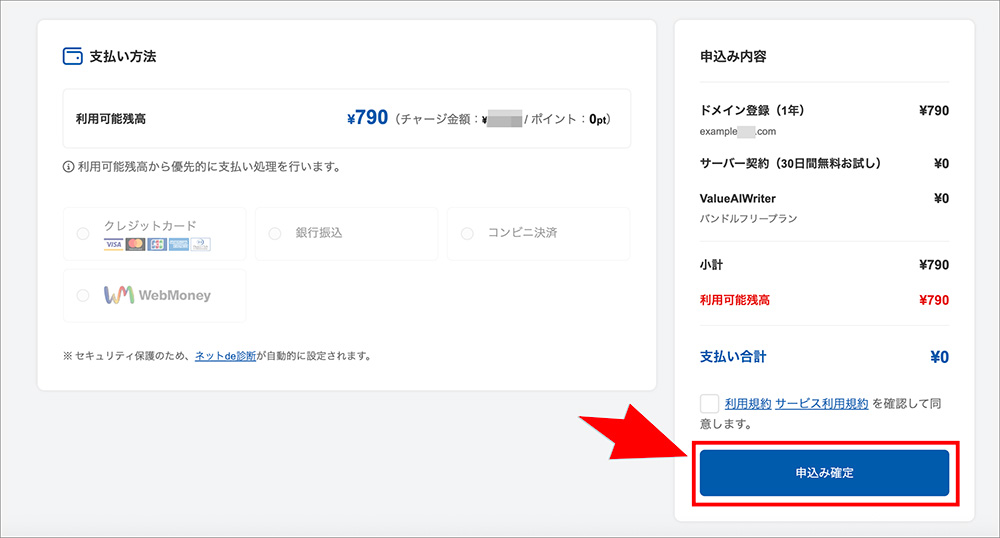
Task: Select the クレジットカード radio button
Action: click(x=83, y=233)
